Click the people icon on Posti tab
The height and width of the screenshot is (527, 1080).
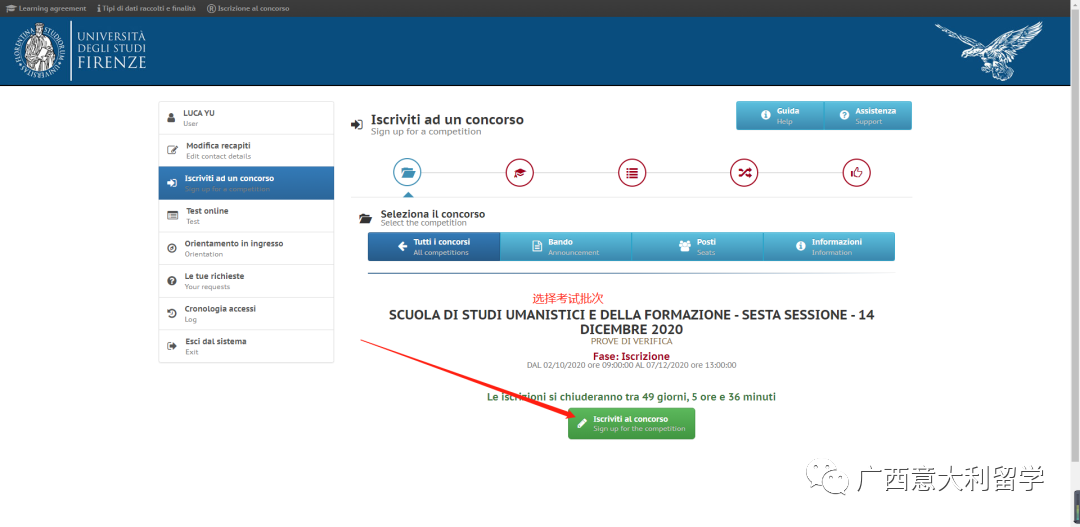(685, 246)
